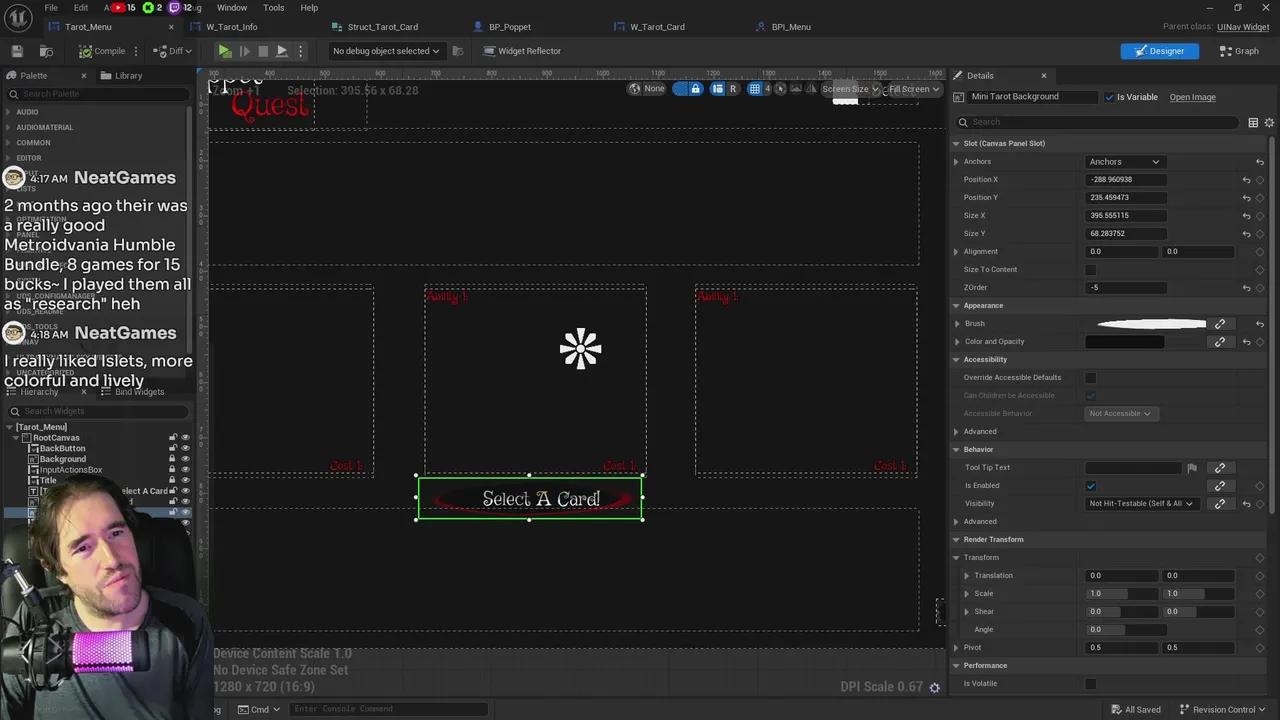1280x720 pixels.
Task: Click the Details search field
Action: (1098, 122)
